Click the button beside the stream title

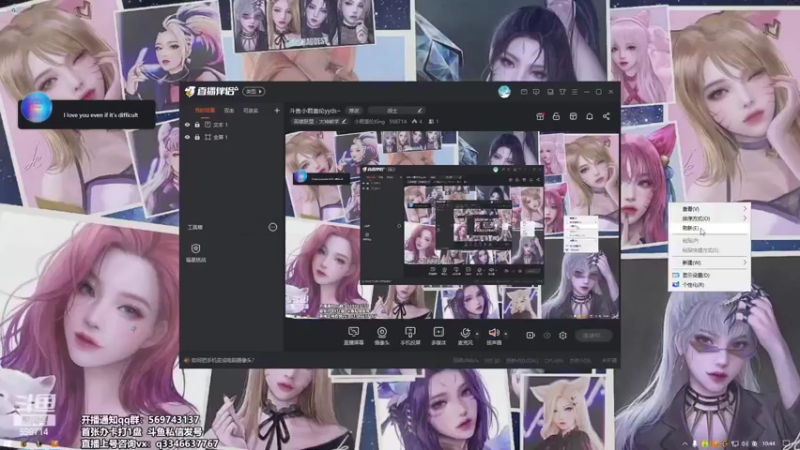coord(354,110)
